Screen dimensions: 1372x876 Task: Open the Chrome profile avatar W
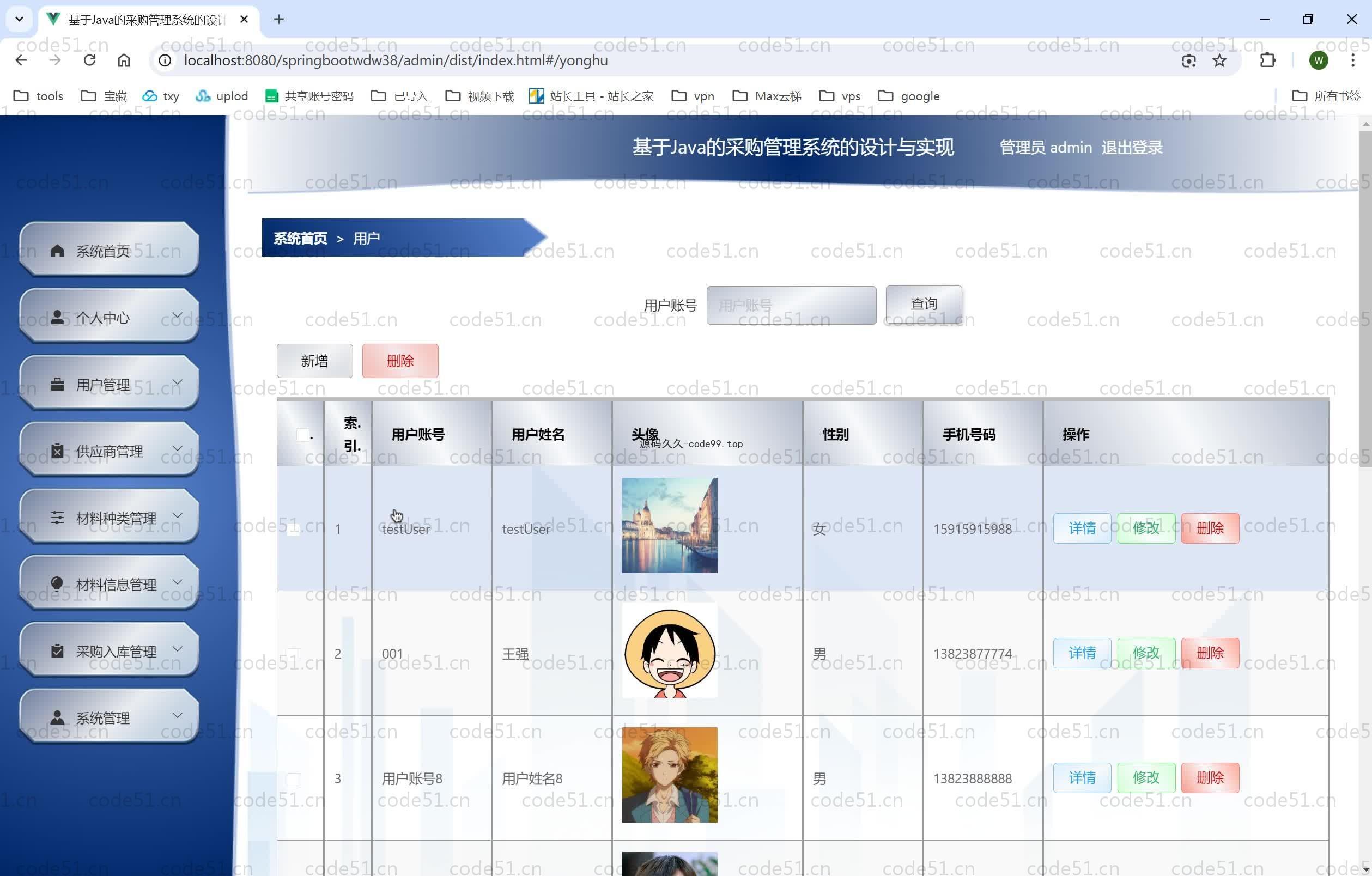click(x=1319, y=60)
